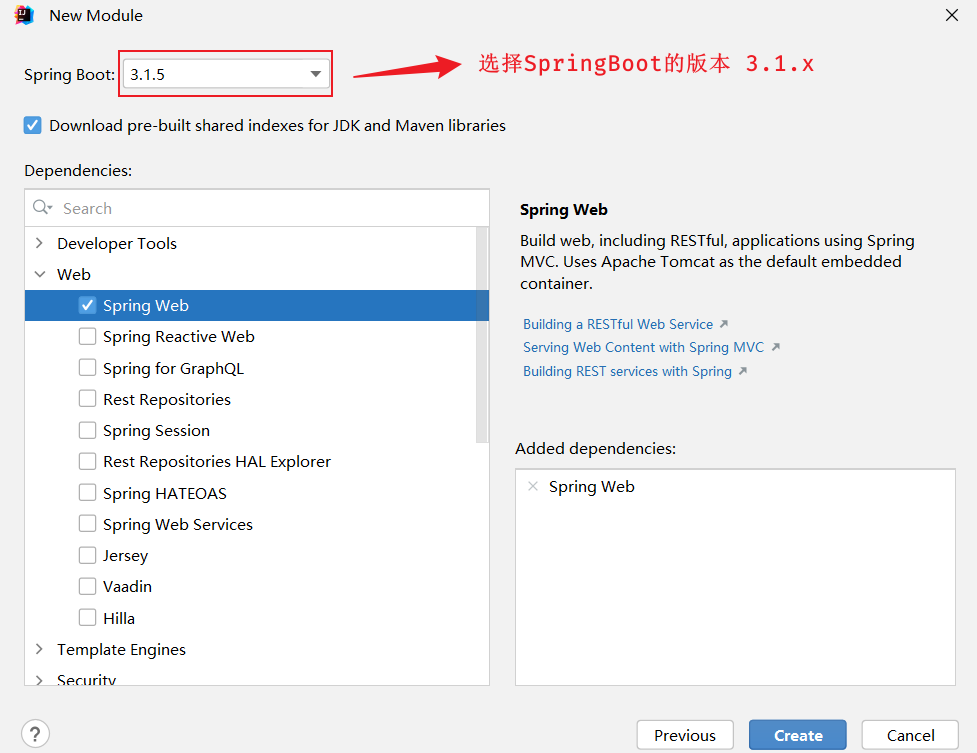Expand the Developer Tools group
Screen dimensions: 977x753
click(39, 243)
